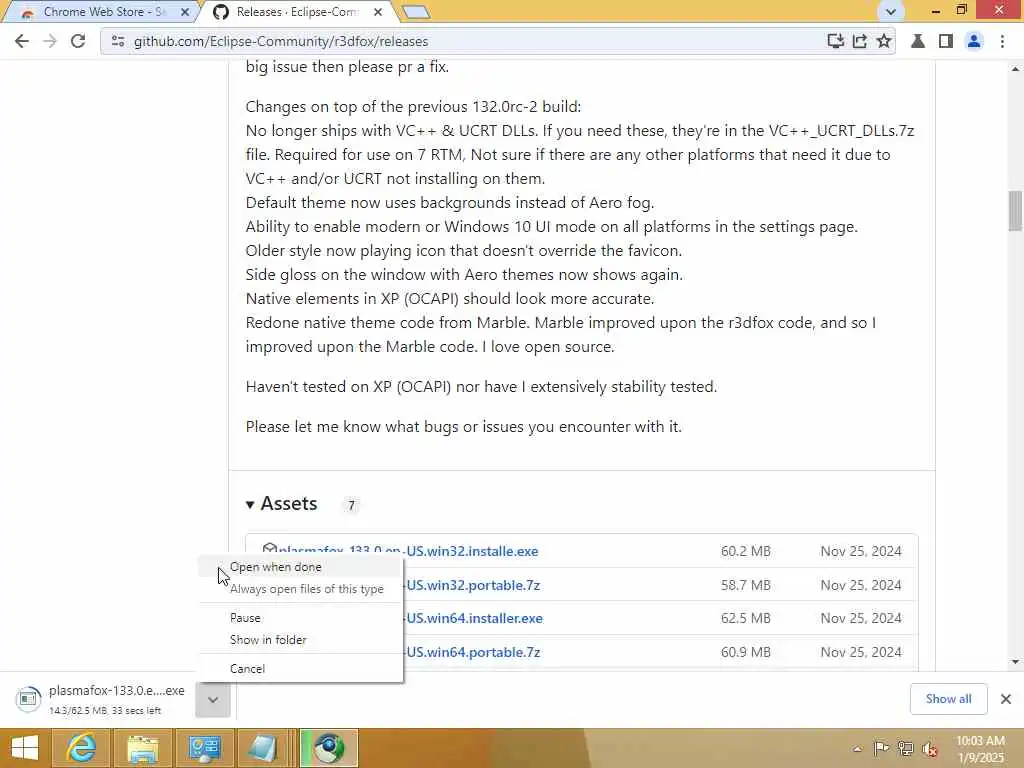Screen dimensions: 1024x768
Task: Collapse the Assets section triangle
Action: 250,504
